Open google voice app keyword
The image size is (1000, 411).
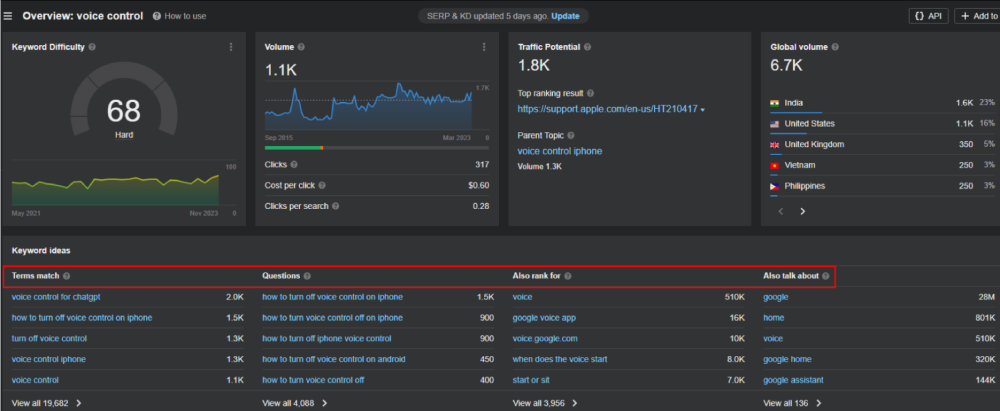[x=544, y=318]
